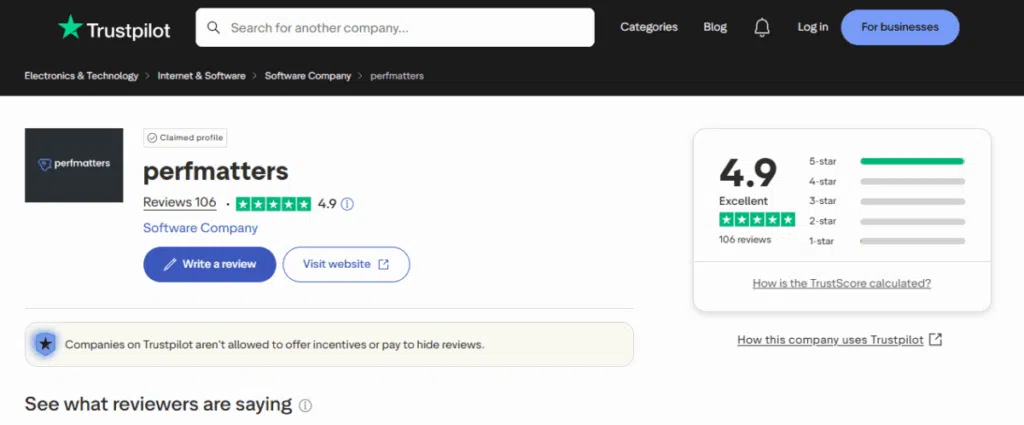Click the Visit website button
Image resolution: width=1024 pixels, height=425 pixels.
pos(346,264)
